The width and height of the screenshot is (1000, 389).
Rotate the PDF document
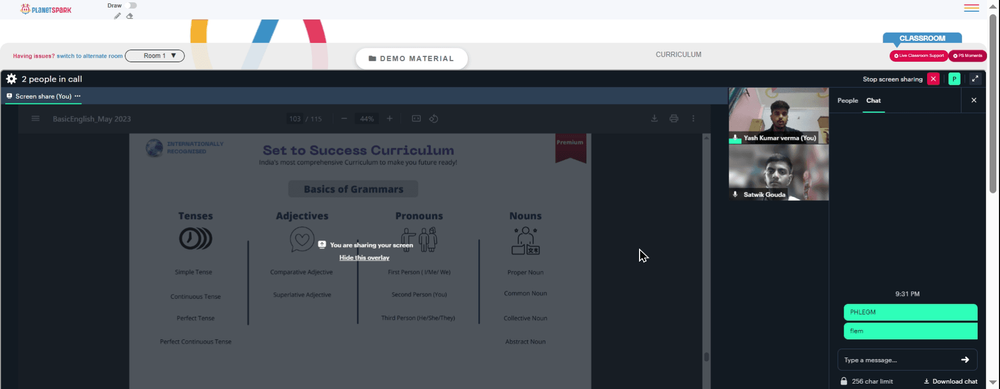click(x=434, y=119)
